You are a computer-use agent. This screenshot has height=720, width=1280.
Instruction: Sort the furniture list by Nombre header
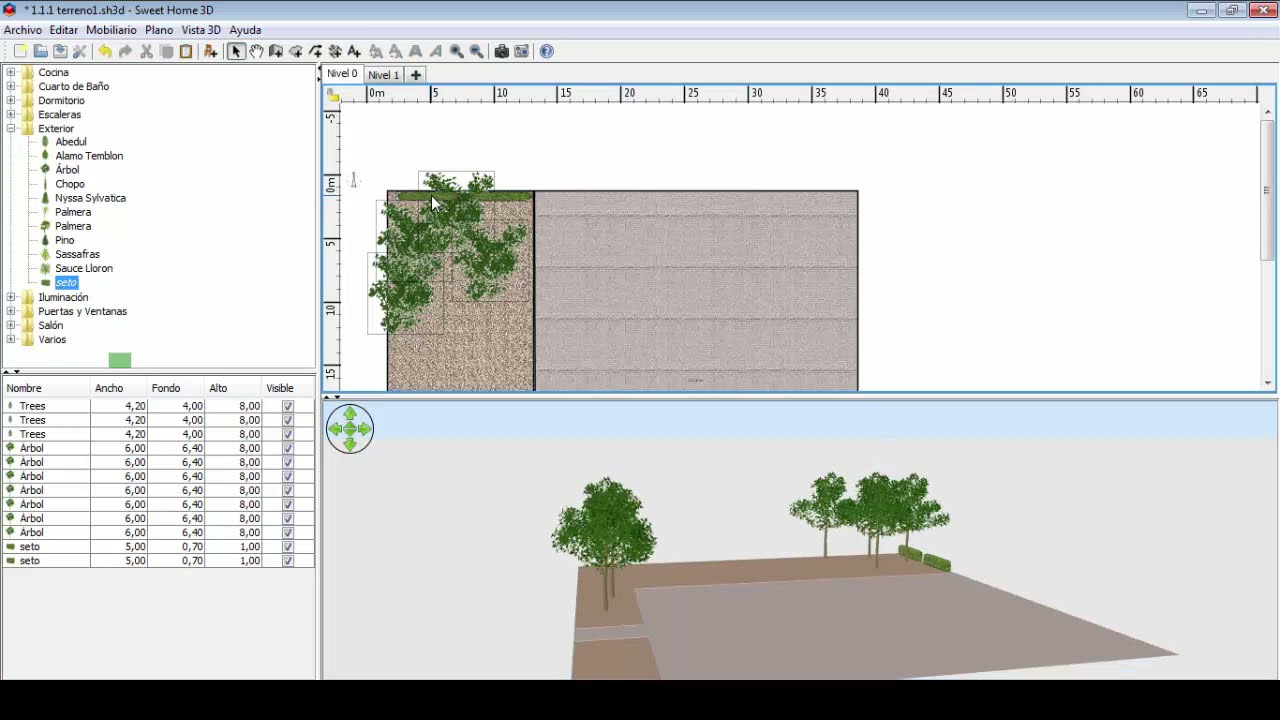(46, 388)
